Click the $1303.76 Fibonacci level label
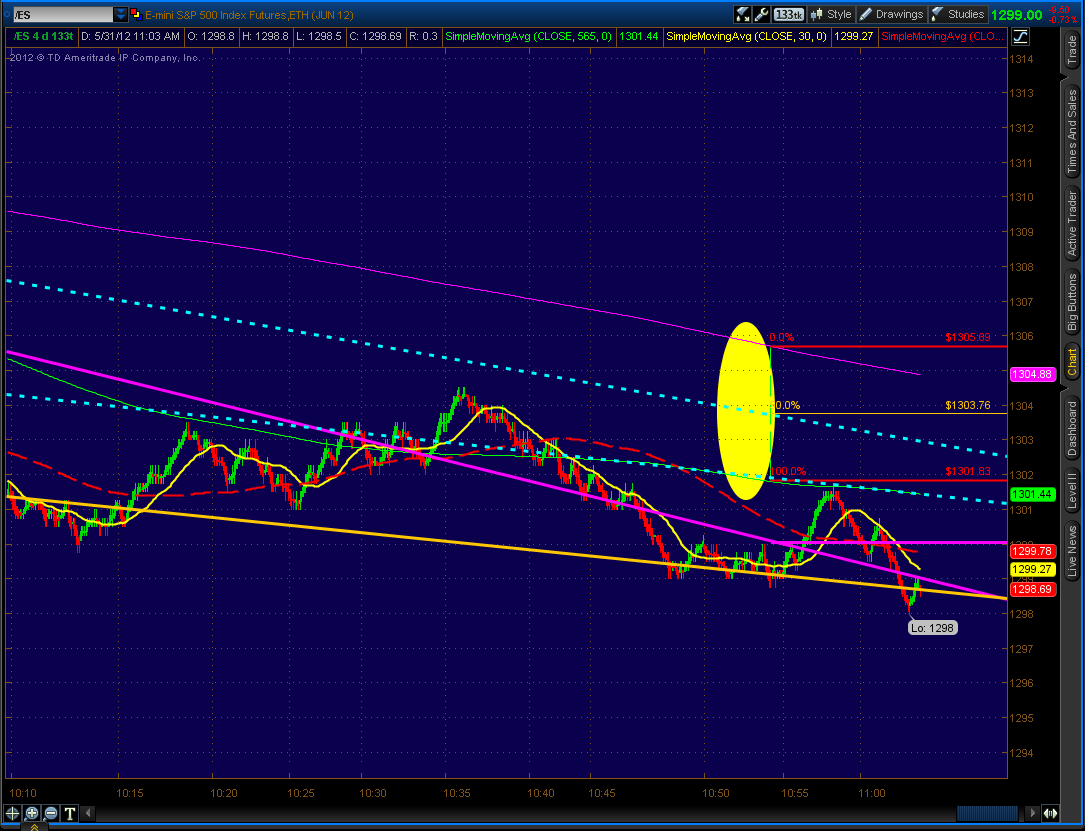This screenshot has width=1085, height=831. [967, 405]
